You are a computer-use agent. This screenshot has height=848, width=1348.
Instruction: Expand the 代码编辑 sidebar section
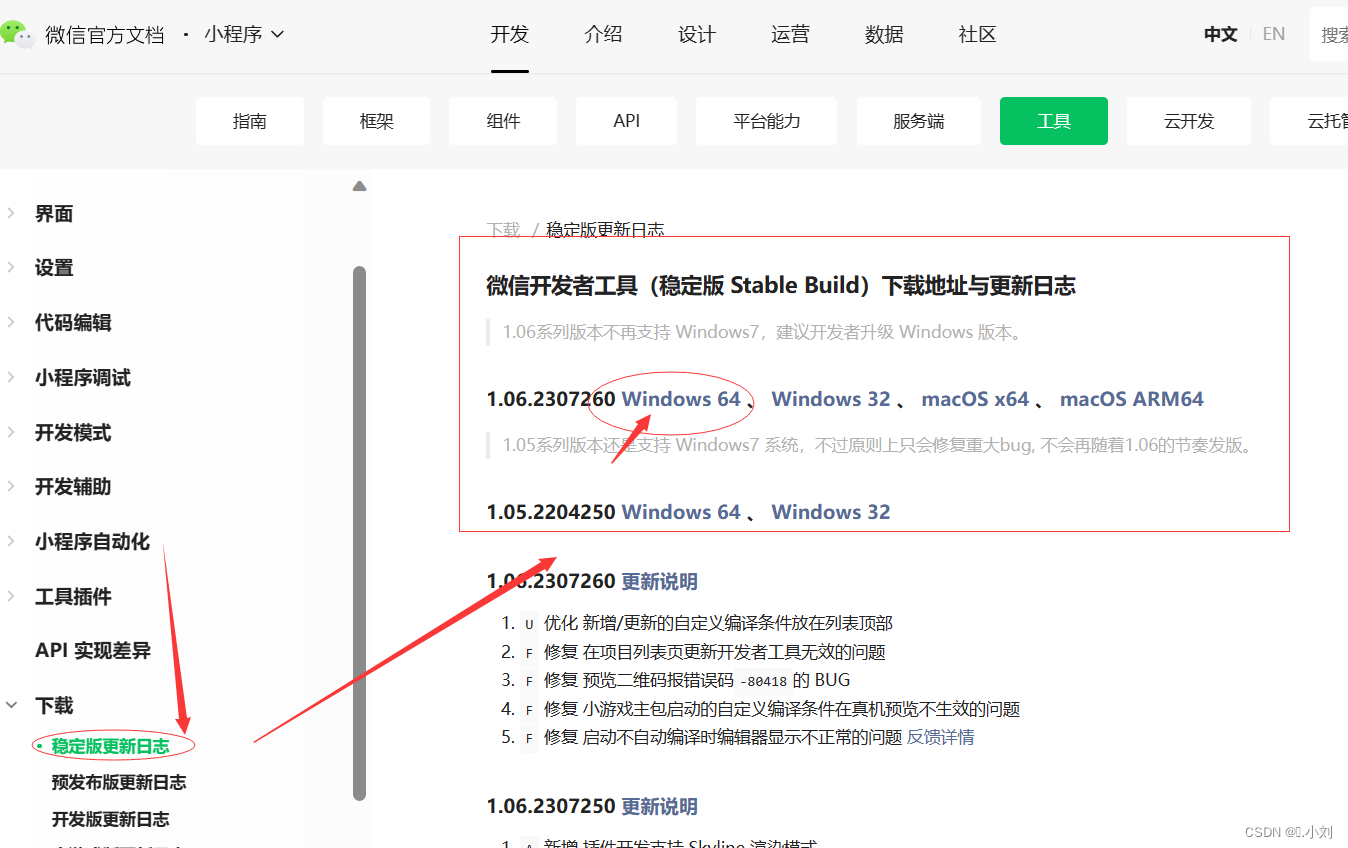click(x=73, y=323)
